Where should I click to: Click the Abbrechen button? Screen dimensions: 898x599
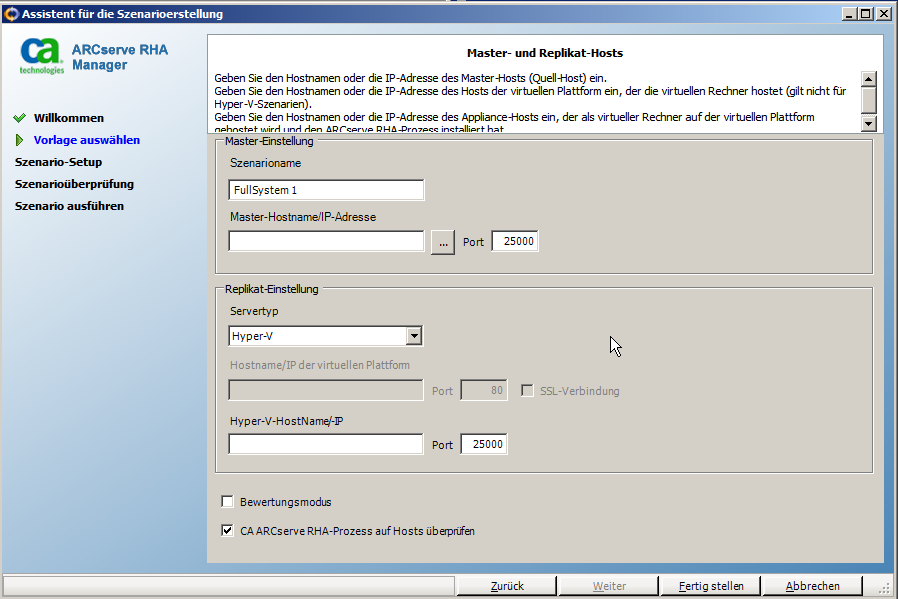point(813,586)
